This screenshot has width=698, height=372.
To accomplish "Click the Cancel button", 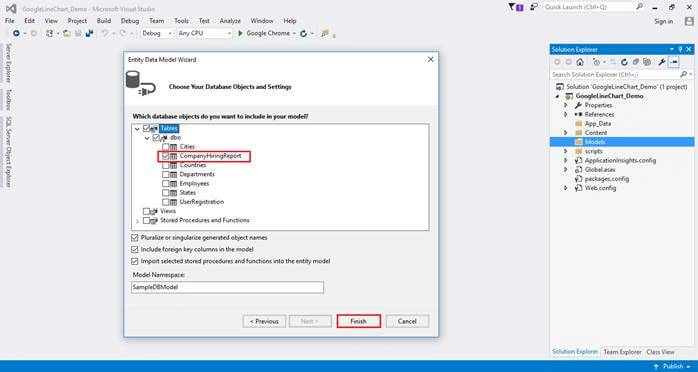I will pos(407,321).
